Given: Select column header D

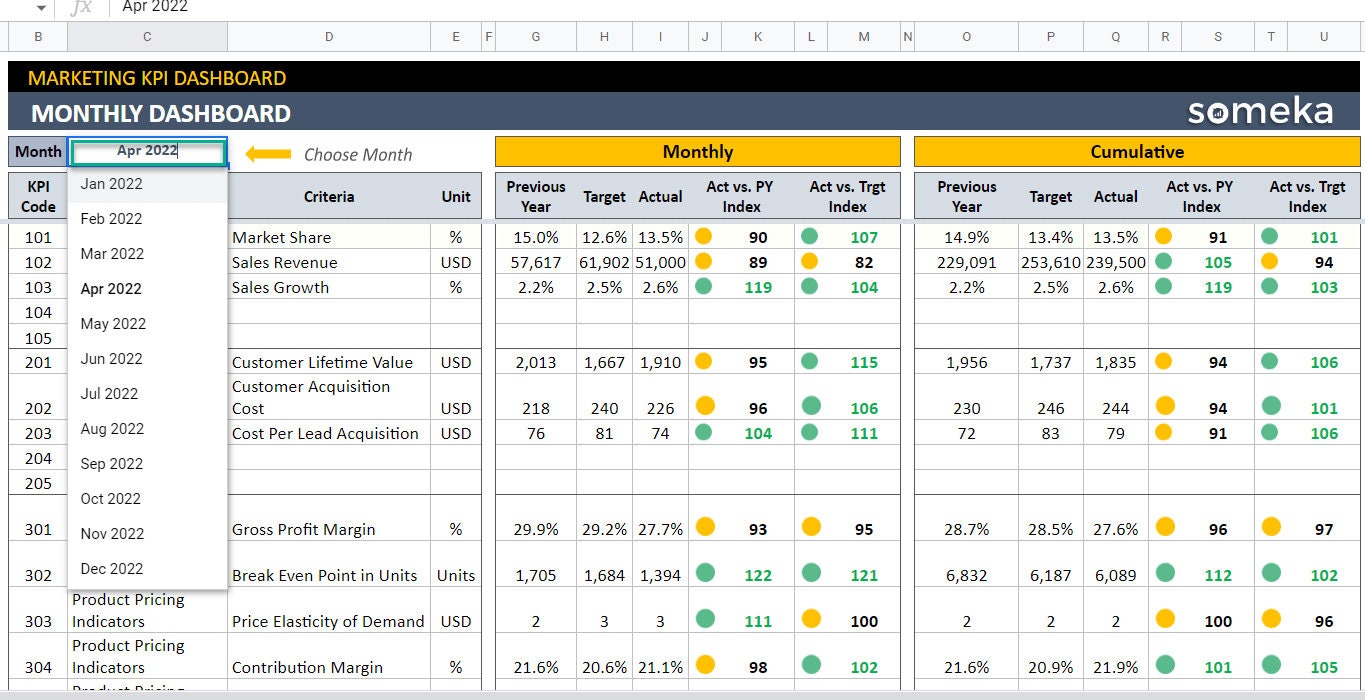Looking at the screenshot, I should pyautogui.click(x=329, y=36).
